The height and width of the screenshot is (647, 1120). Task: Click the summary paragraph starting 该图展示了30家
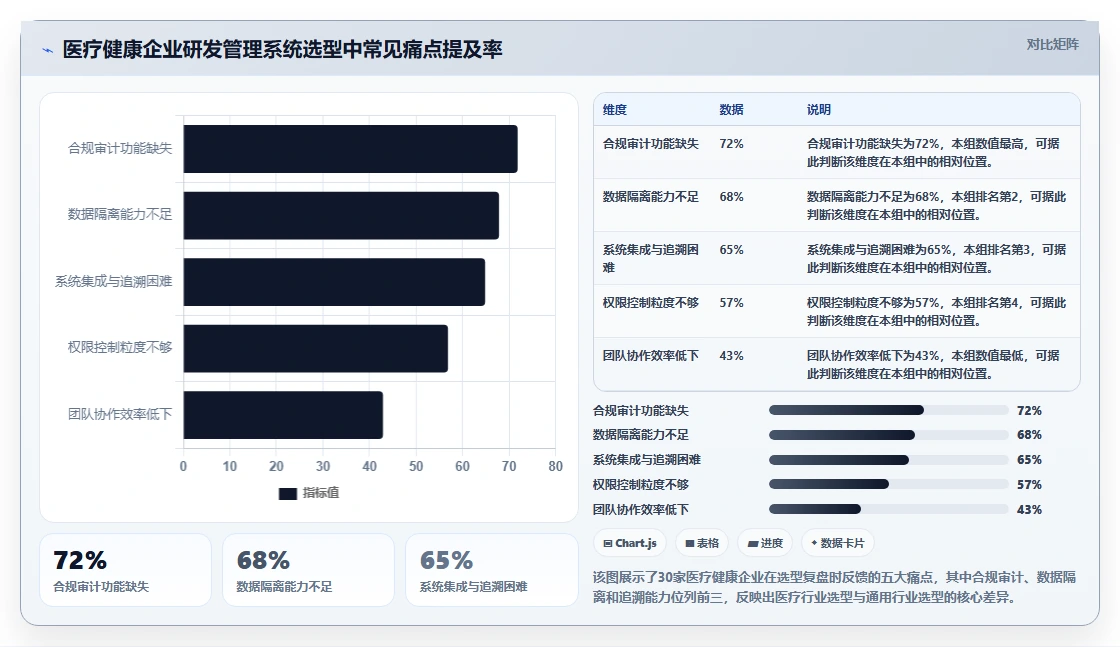tap(834, 587)
